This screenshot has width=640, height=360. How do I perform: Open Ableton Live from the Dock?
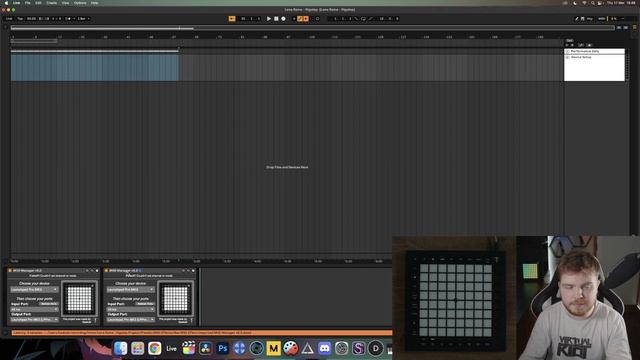(x=171, y=348)
